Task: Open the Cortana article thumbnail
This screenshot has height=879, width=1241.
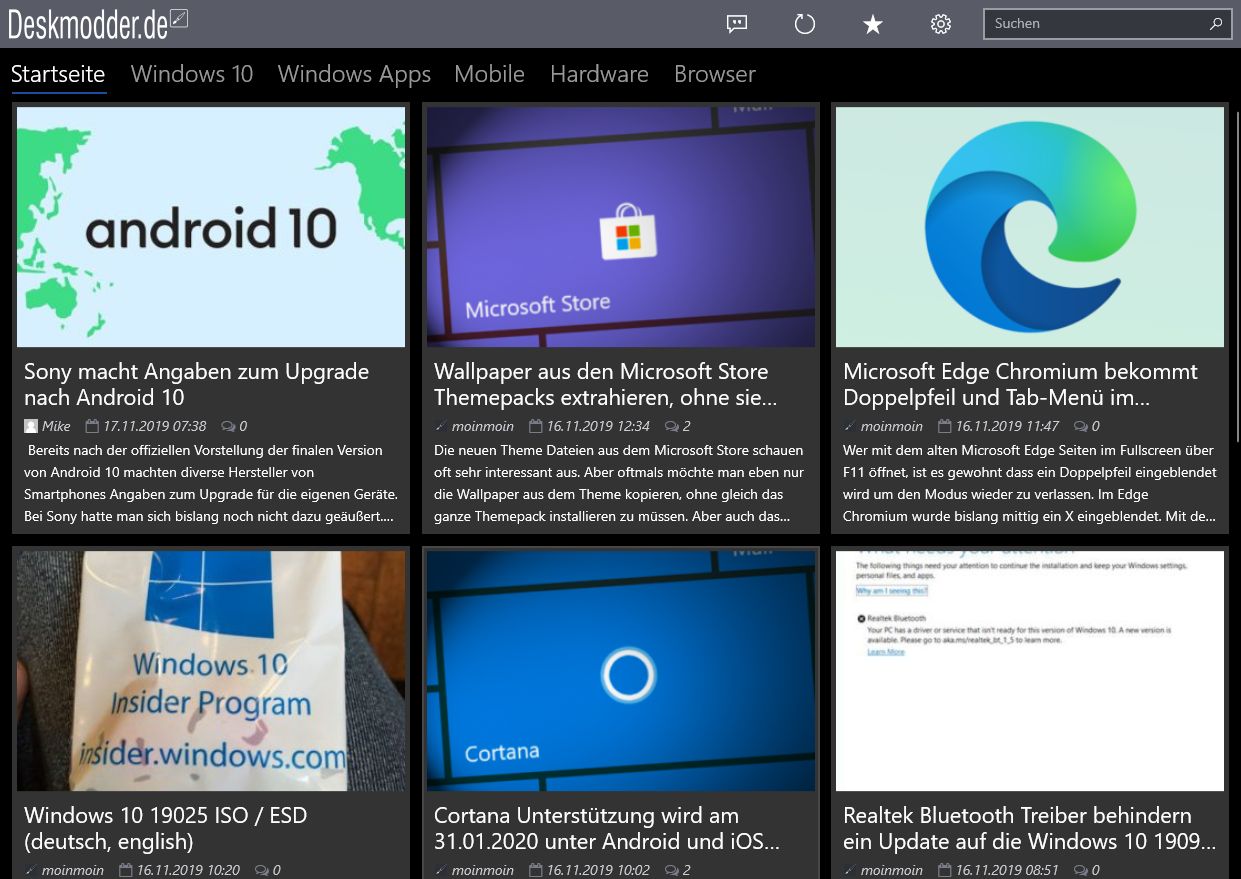Action: [x=621, y=671]
